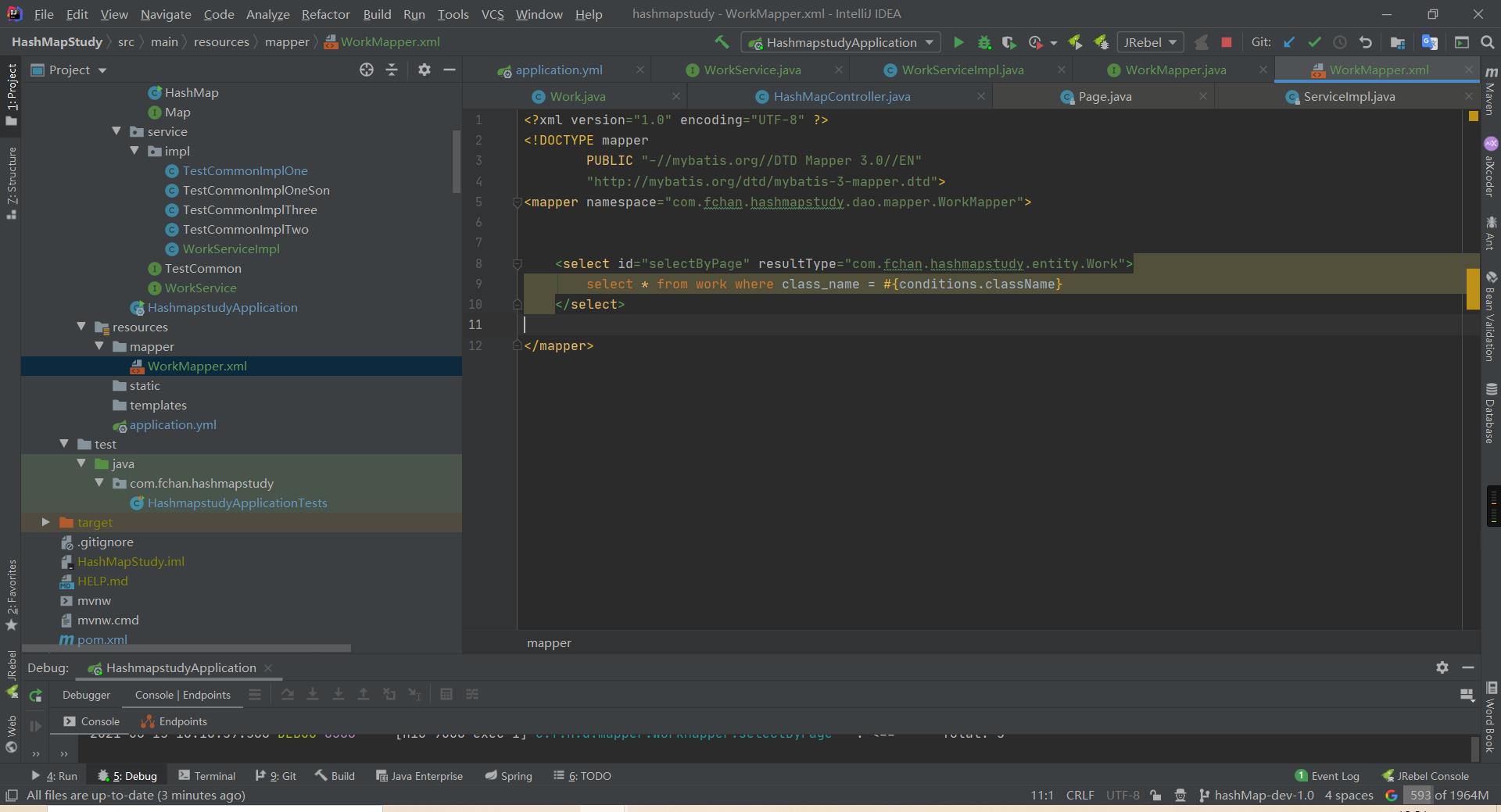The width and height of the screenshot is (1501, 812).
Task: Click locate file crosshair in Project panel
Action: 366,70
